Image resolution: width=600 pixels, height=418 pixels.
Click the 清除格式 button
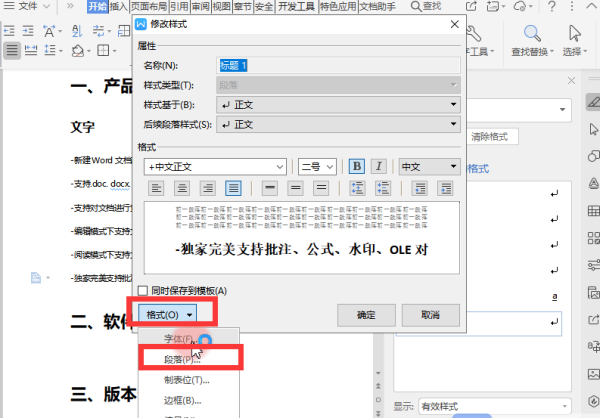click(x=490, y=137)
